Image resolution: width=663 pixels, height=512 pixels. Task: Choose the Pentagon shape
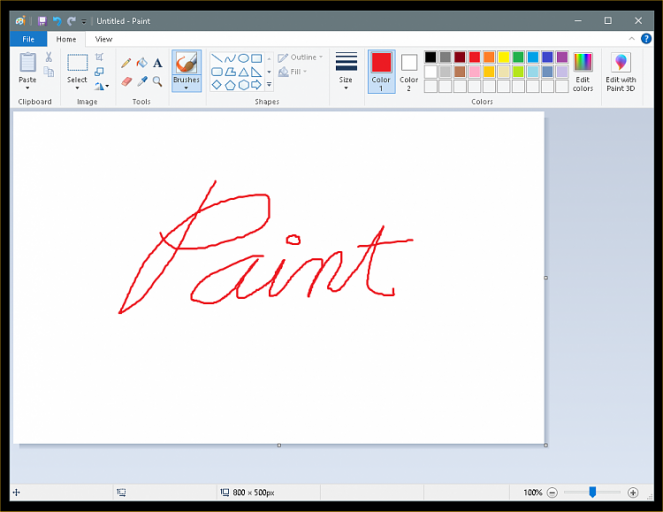(230, 85)
